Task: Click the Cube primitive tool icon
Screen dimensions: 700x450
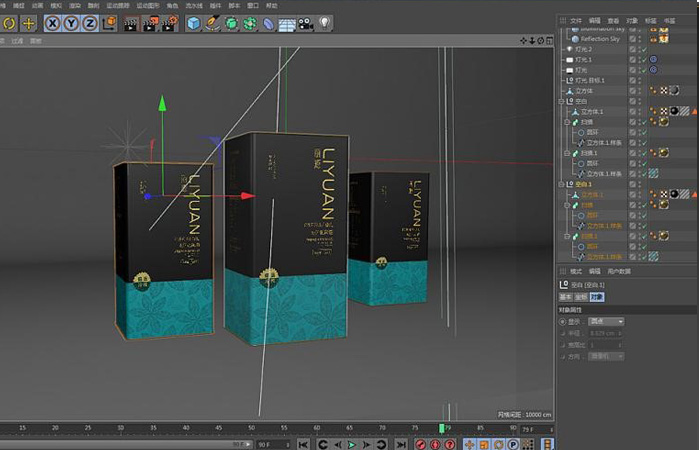Action: click(193, 23)
